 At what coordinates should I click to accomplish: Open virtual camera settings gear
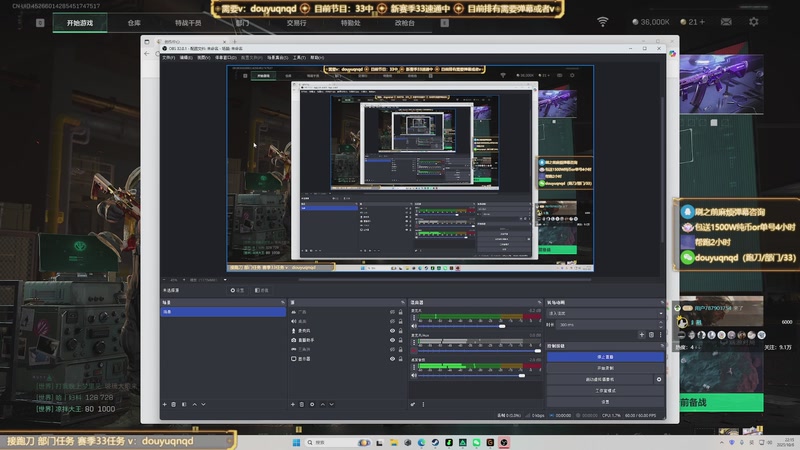tap(658, 380)
